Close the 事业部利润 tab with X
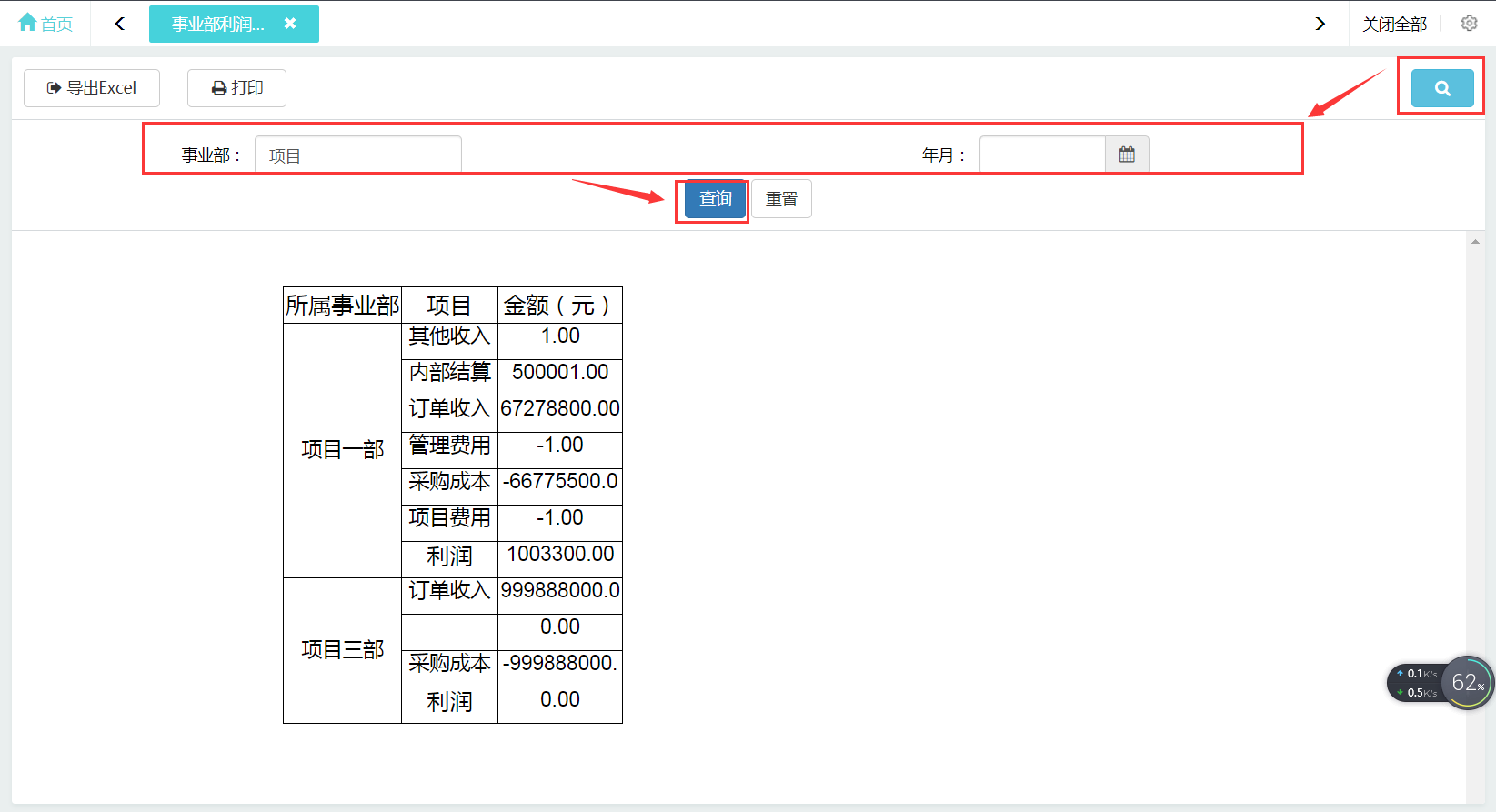1496x812 pixels. coord(290,24)
